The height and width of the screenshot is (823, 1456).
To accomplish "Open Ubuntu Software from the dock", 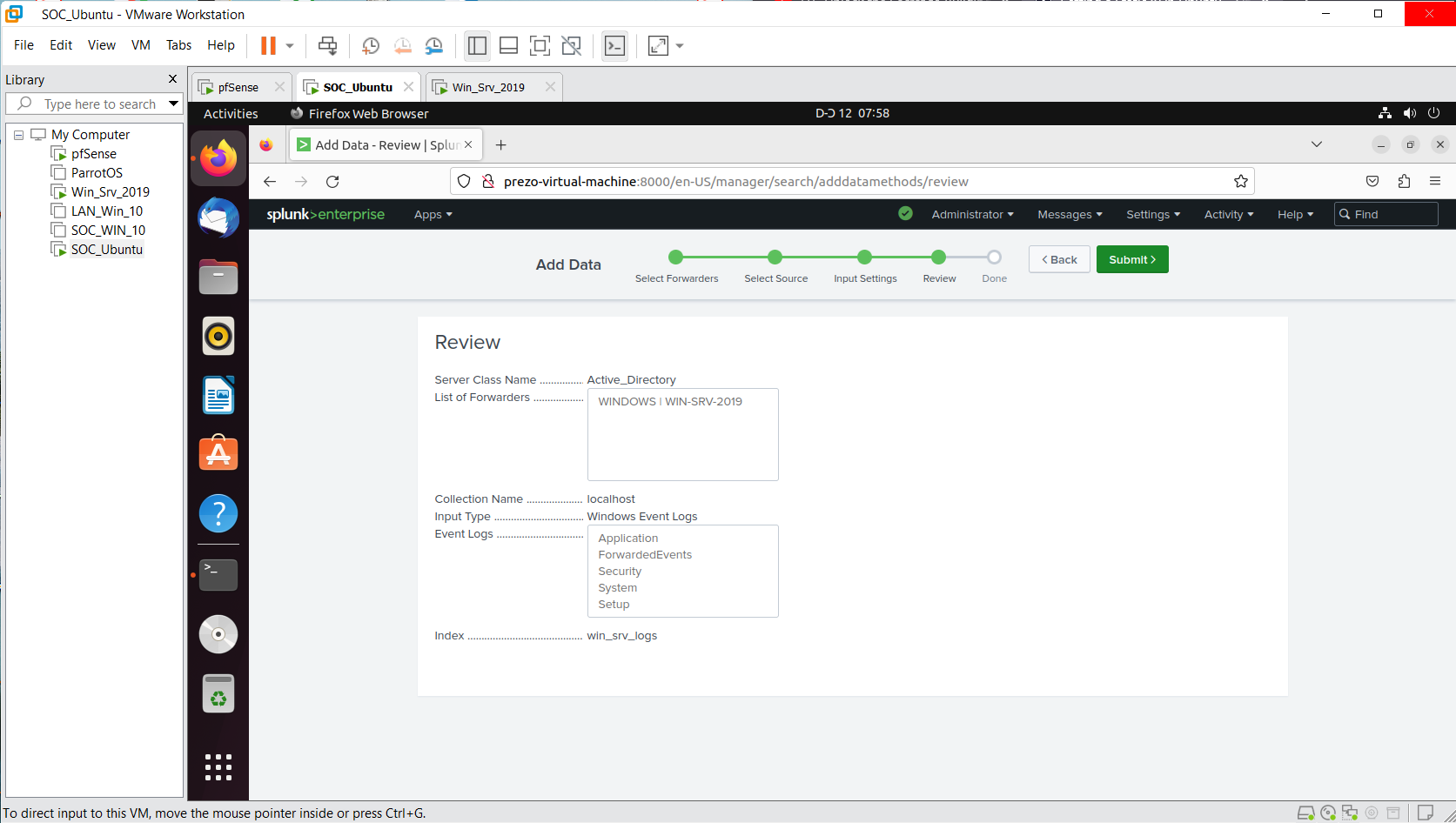I will (x=218, y=453).
